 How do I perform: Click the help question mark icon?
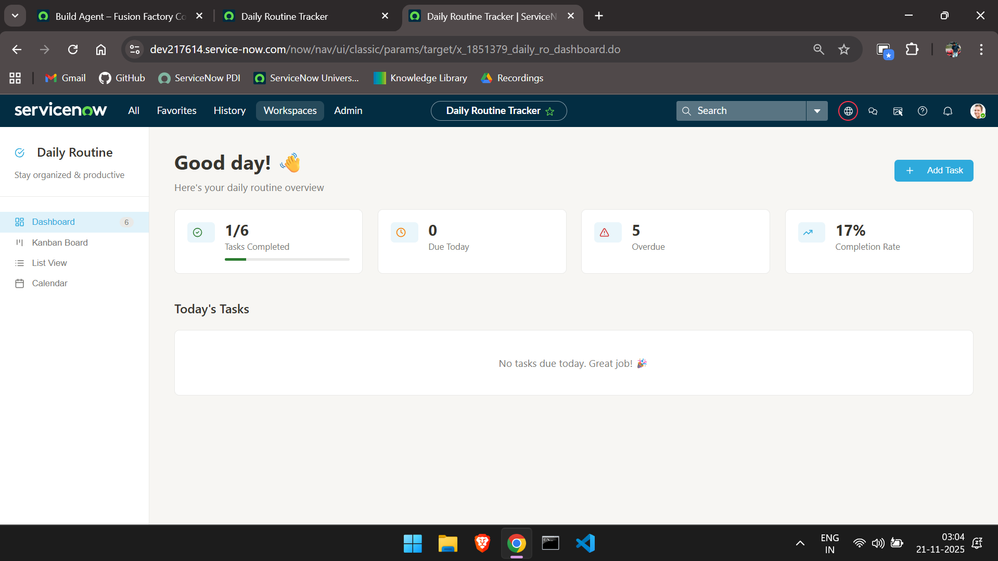(922, 111)
